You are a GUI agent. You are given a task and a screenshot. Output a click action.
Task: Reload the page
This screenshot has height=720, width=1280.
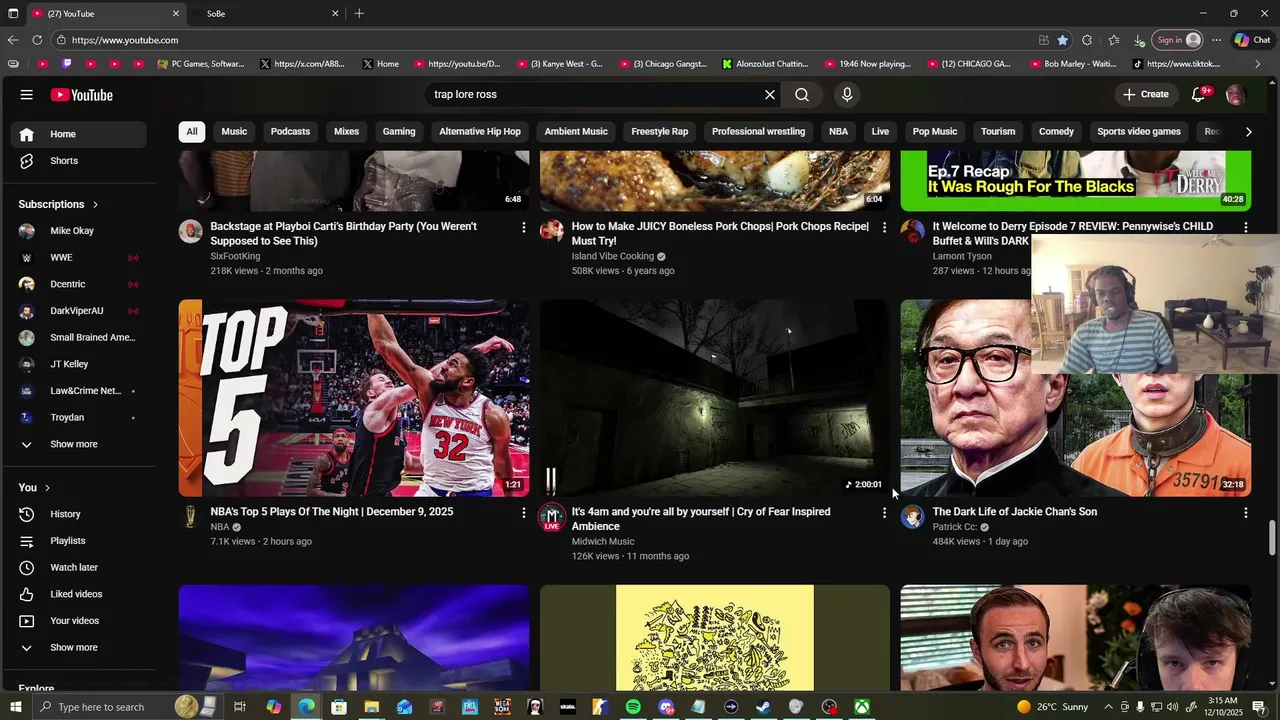[x=37, y=40]
